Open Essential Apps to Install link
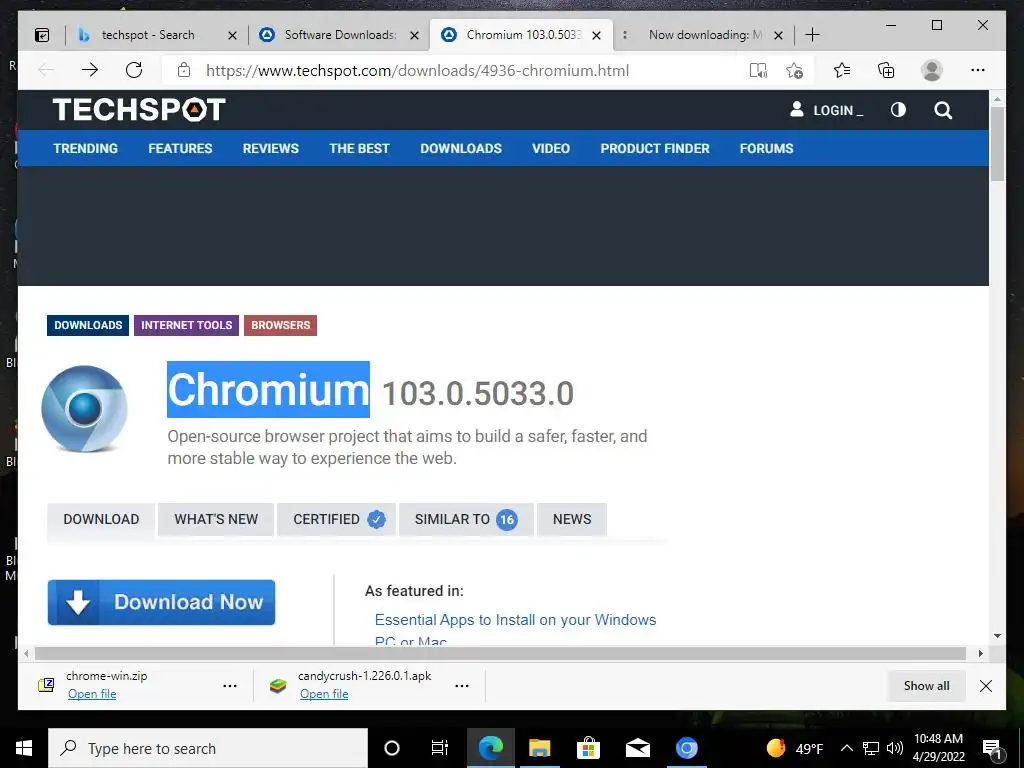Image resolution: width=1024 pixels, height=768 pixels. tap(515, 630)
